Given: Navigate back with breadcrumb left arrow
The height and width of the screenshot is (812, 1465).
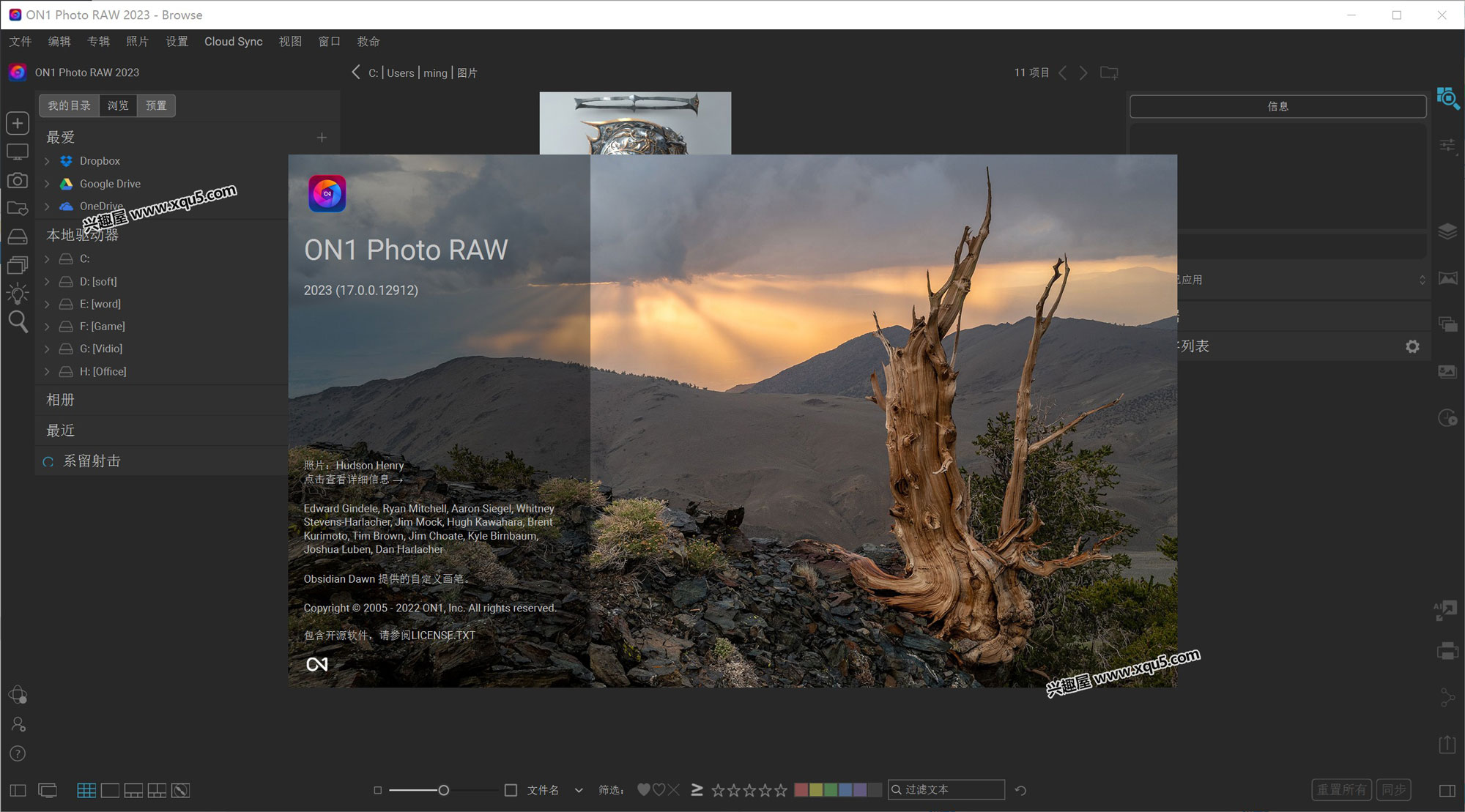Looking at the screenshot, I should click(356, 72).
